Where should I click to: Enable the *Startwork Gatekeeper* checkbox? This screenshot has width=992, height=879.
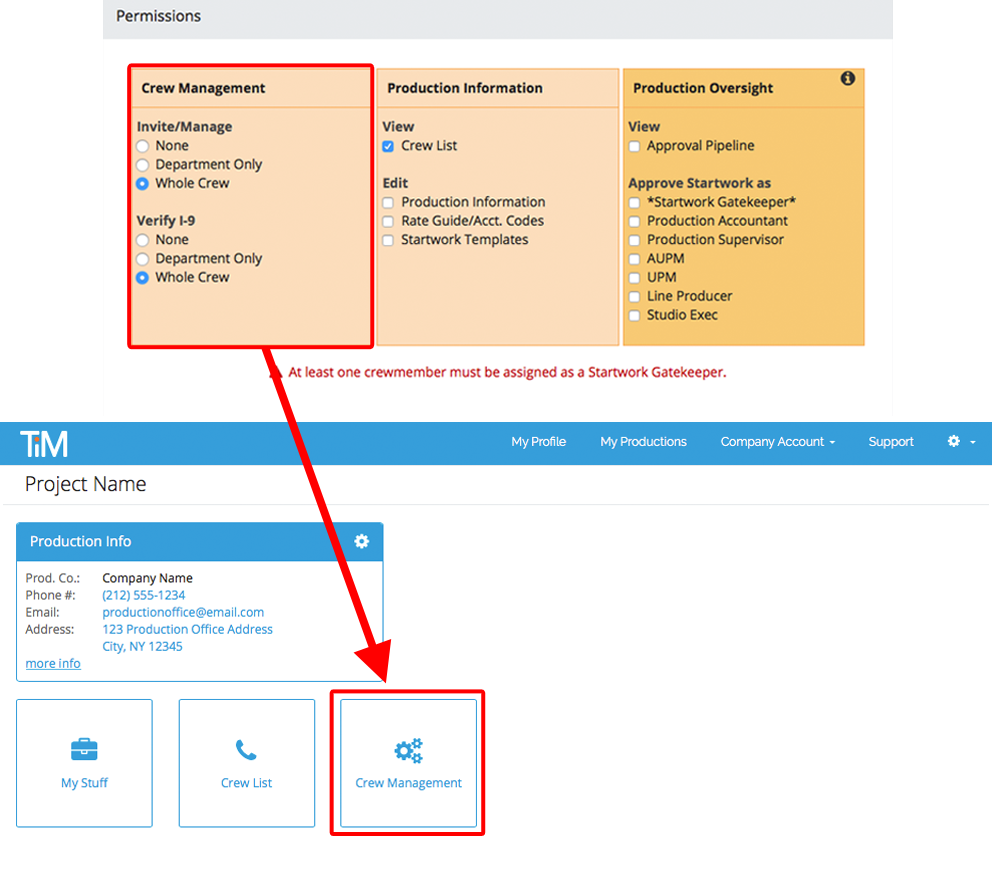coord(634,202)
